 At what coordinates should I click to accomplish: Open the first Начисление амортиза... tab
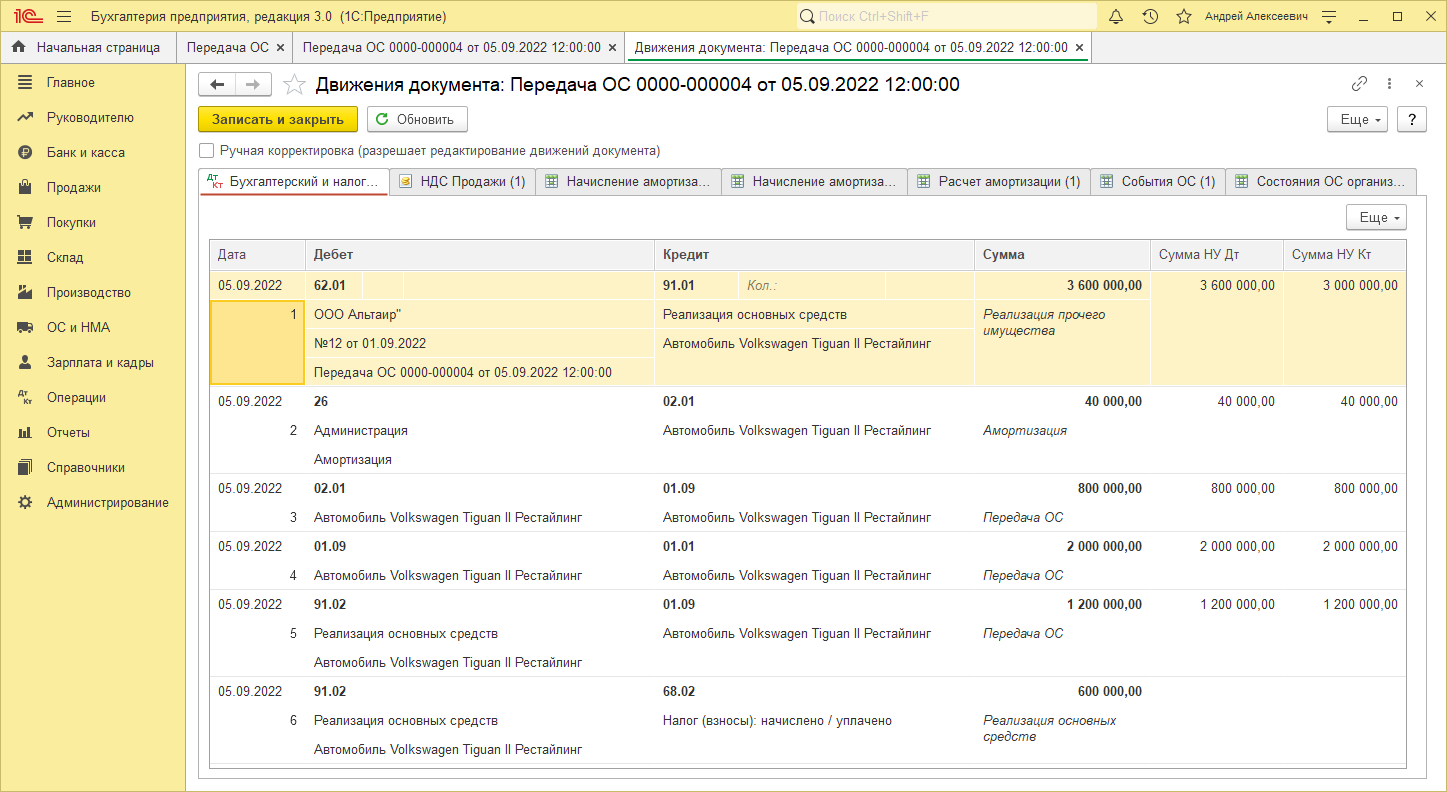pos(629,182)
